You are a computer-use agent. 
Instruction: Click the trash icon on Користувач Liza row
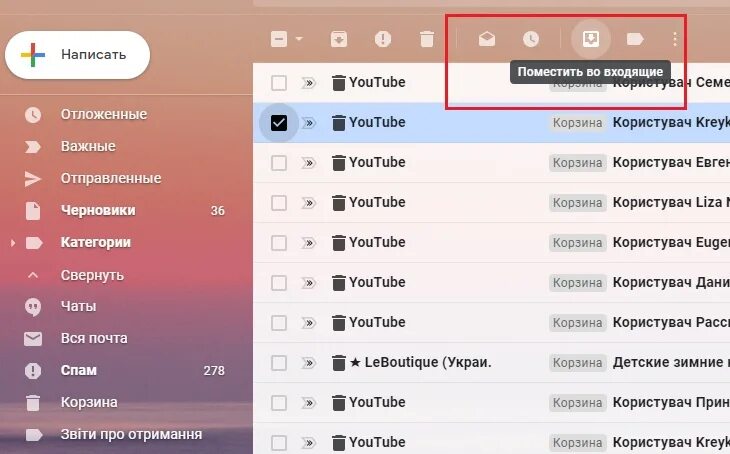338,203
